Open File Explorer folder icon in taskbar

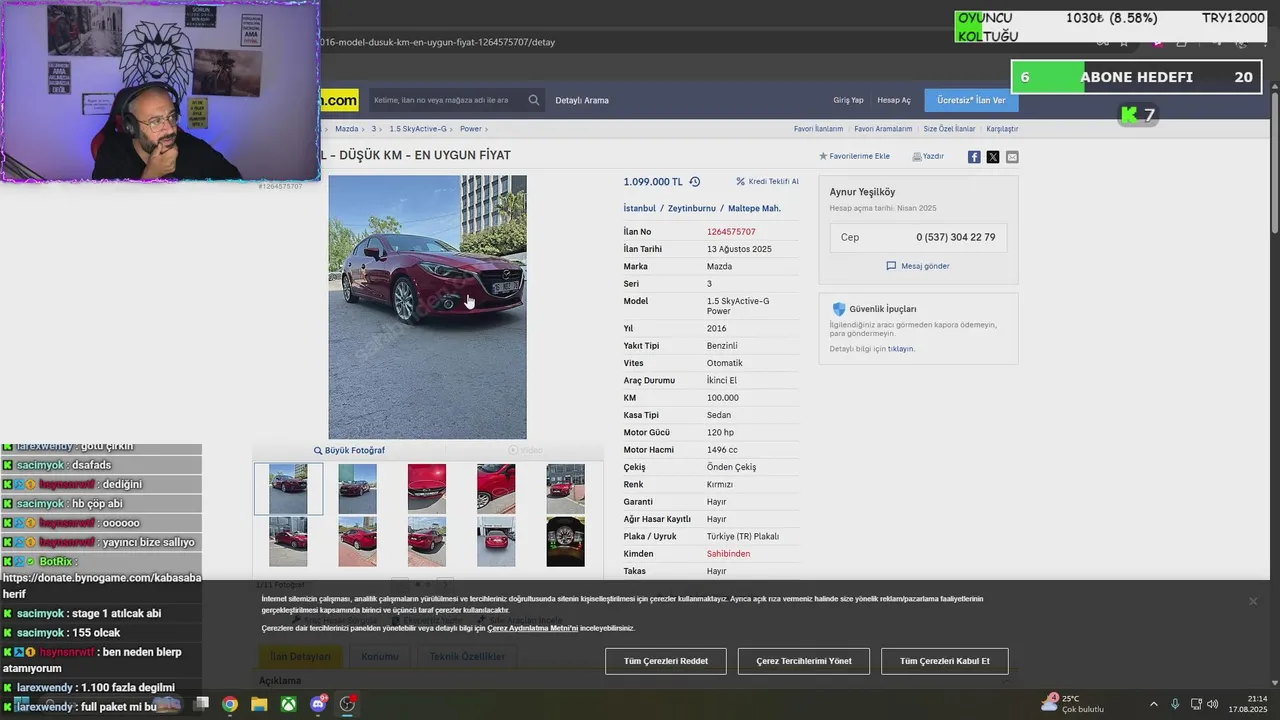259,704
